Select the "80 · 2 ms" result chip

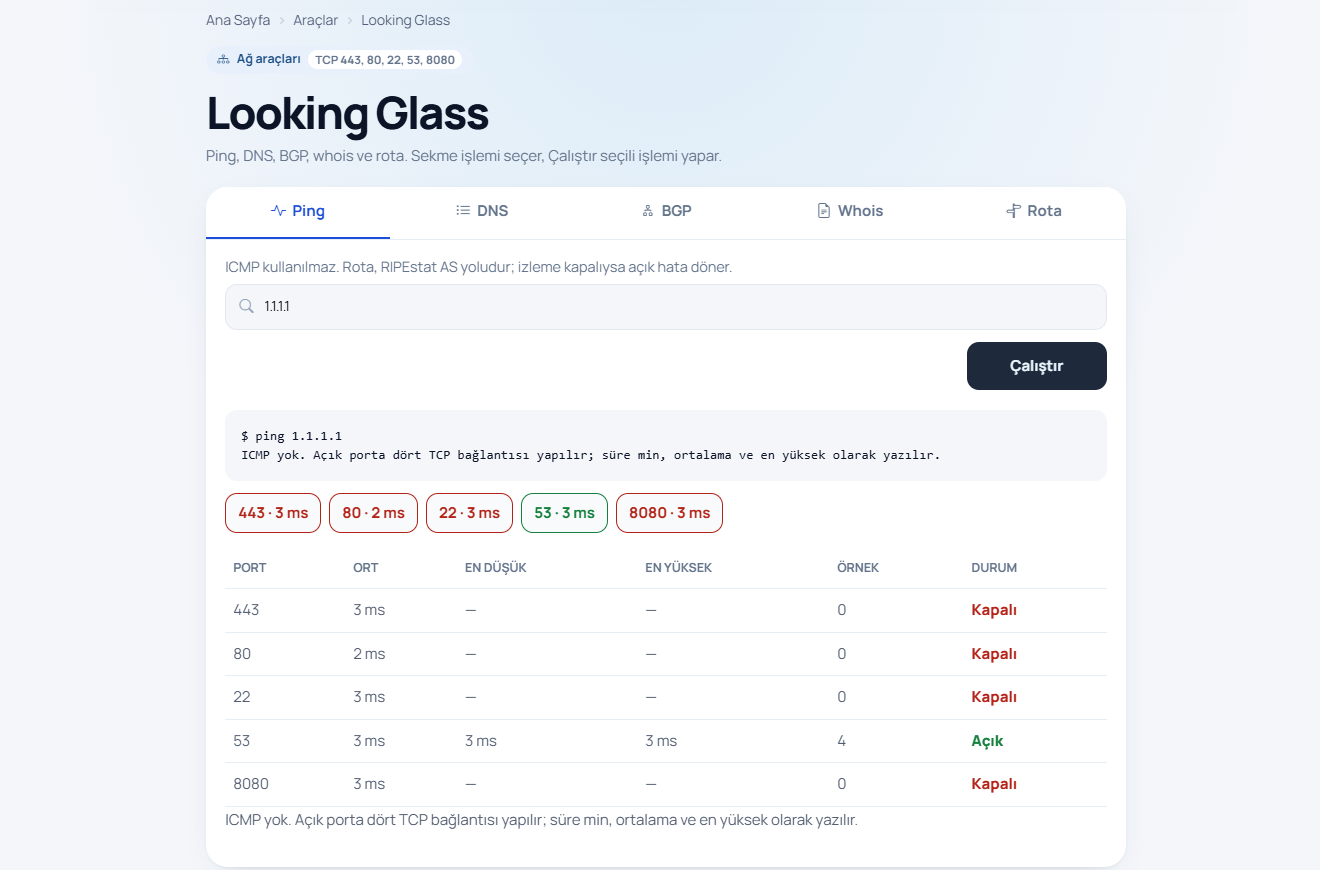(x=374, y=513)
